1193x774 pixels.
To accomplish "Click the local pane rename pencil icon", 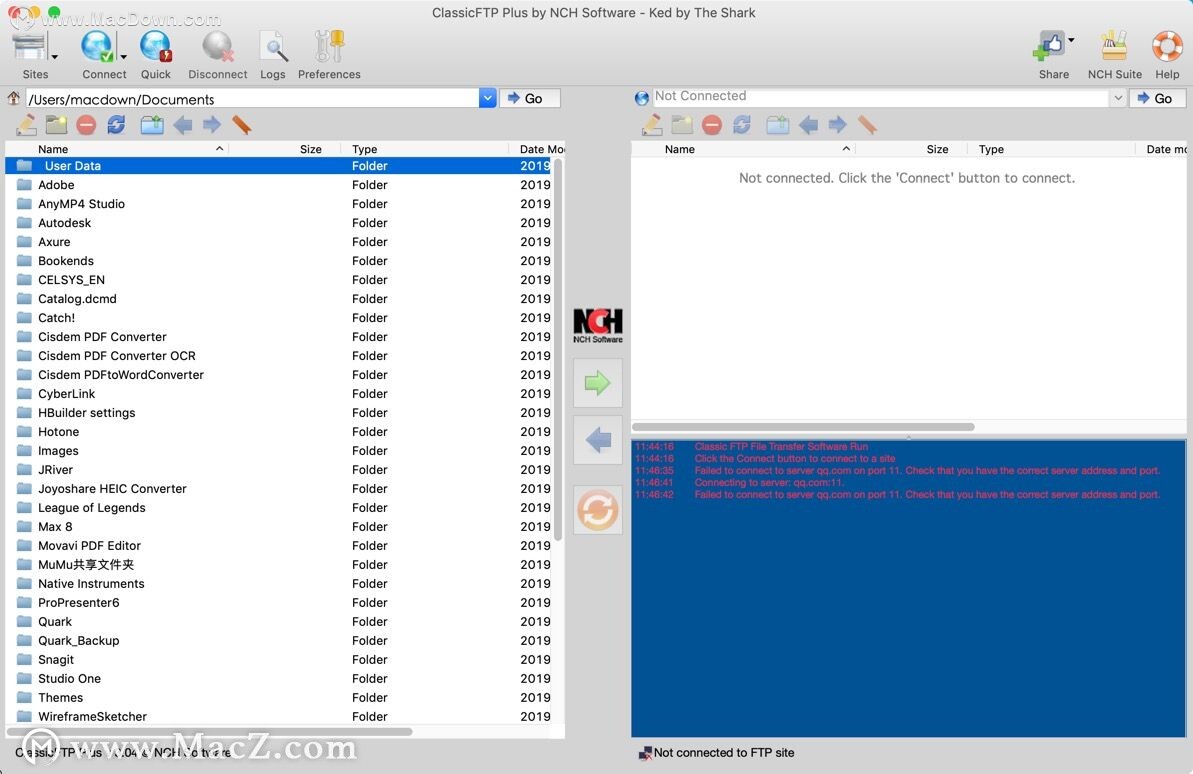I will click(27, 125).
